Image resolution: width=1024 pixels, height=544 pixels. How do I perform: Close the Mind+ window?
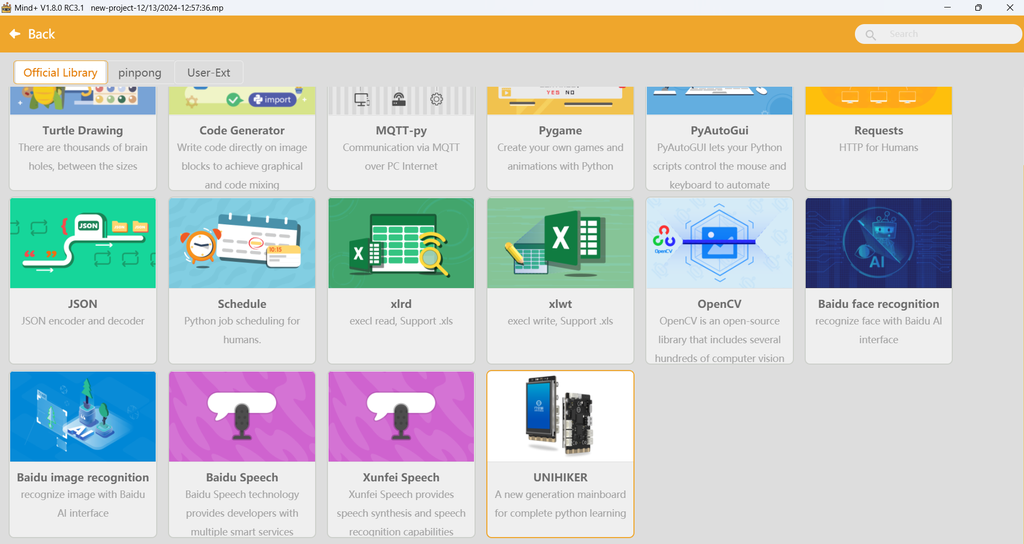click(x=1009, y=7)
